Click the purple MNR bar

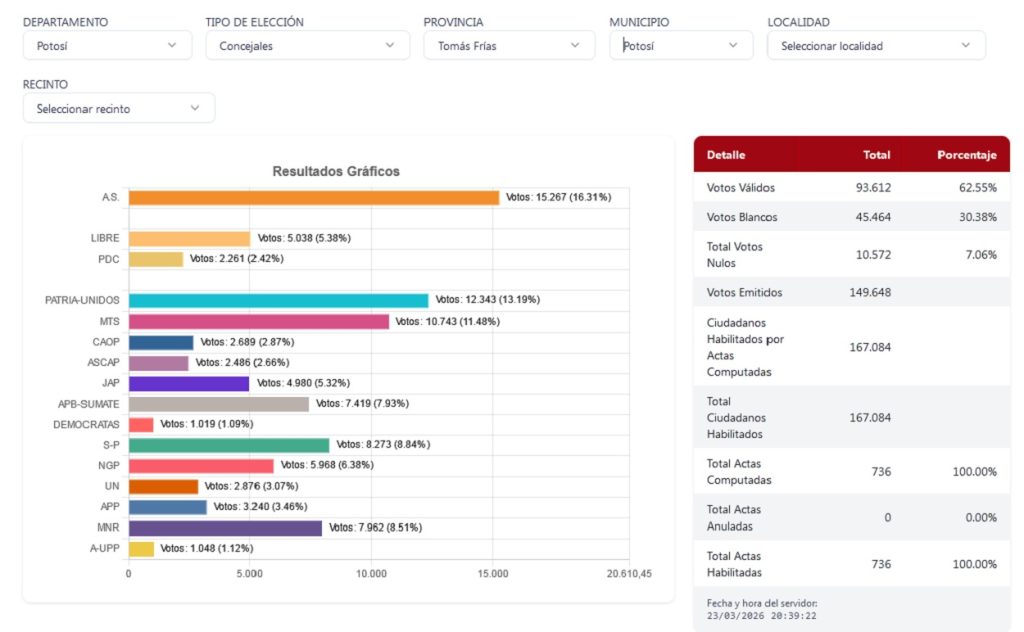(225, 528)
